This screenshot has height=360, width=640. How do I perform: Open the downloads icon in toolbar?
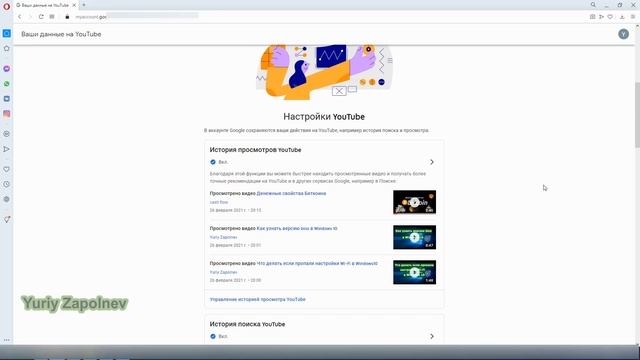(622, 17)
